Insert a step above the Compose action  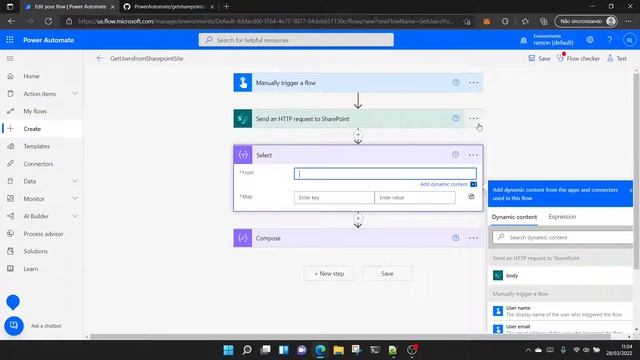pos(358,218)
